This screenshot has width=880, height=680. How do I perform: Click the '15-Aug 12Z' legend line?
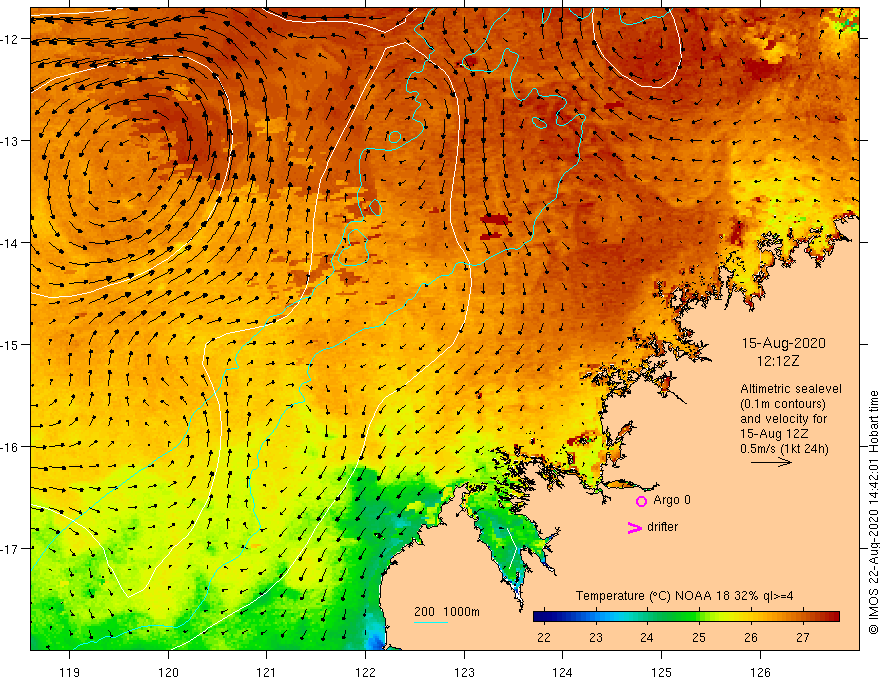(774, 434)
